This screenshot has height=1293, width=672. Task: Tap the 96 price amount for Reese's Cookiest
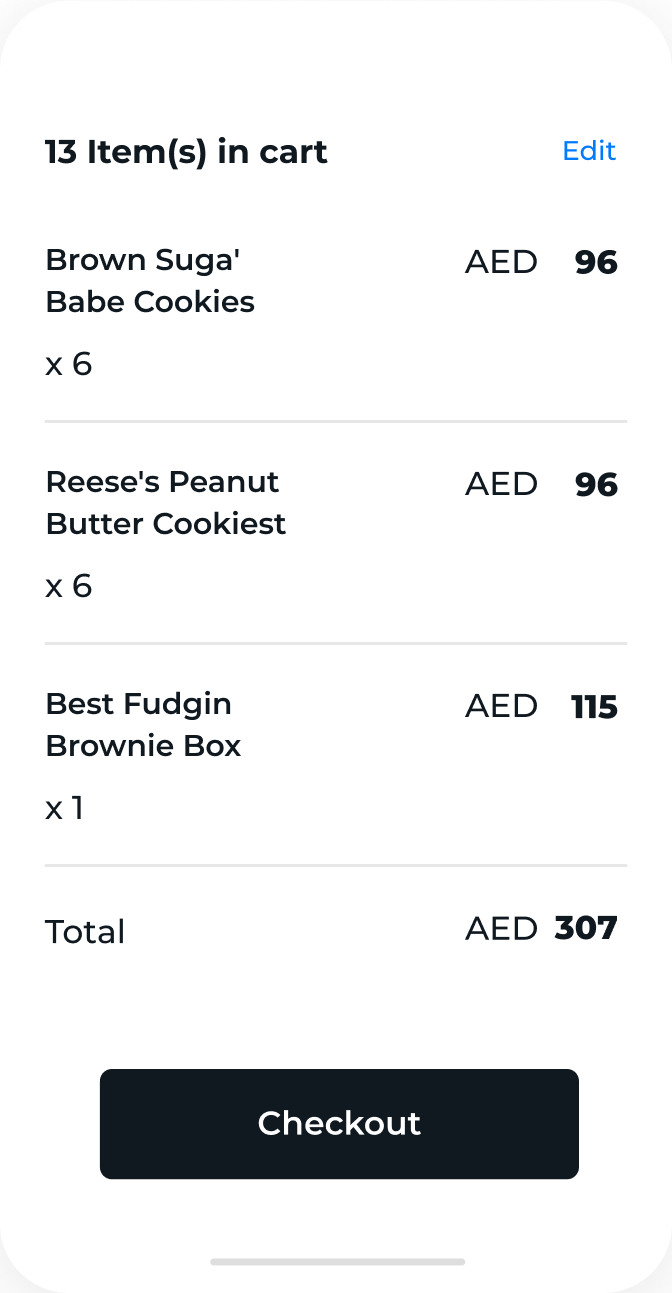click(596, 485)
